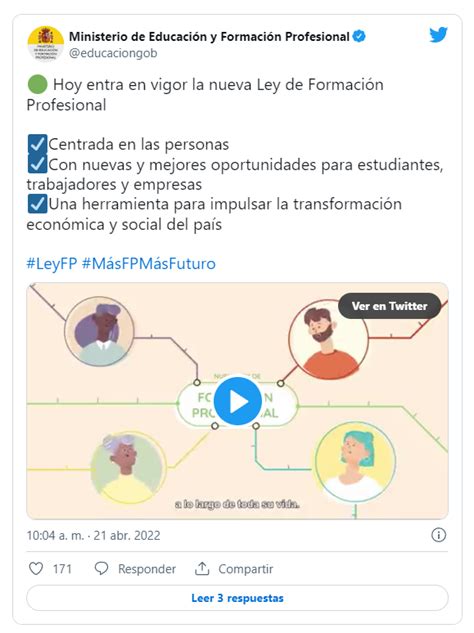Image resolution: width=474 pixels, height=633 pixels.
Task: Click 'Leer 3 respuestas' button
Action: 237,598
